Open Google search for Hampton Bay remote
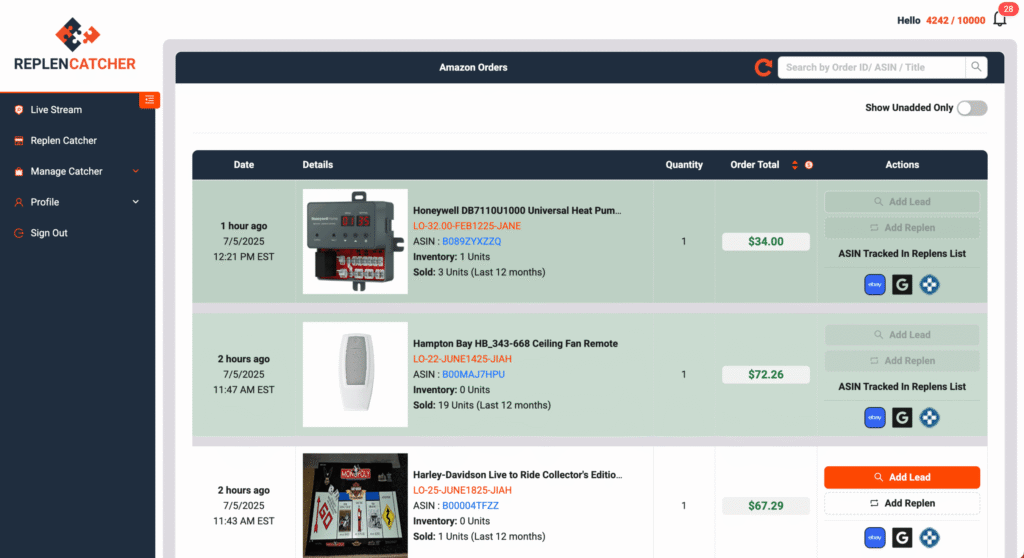The height and width of the screenshot is (558, 1024). pyautogui.click(x=902, y=418)
